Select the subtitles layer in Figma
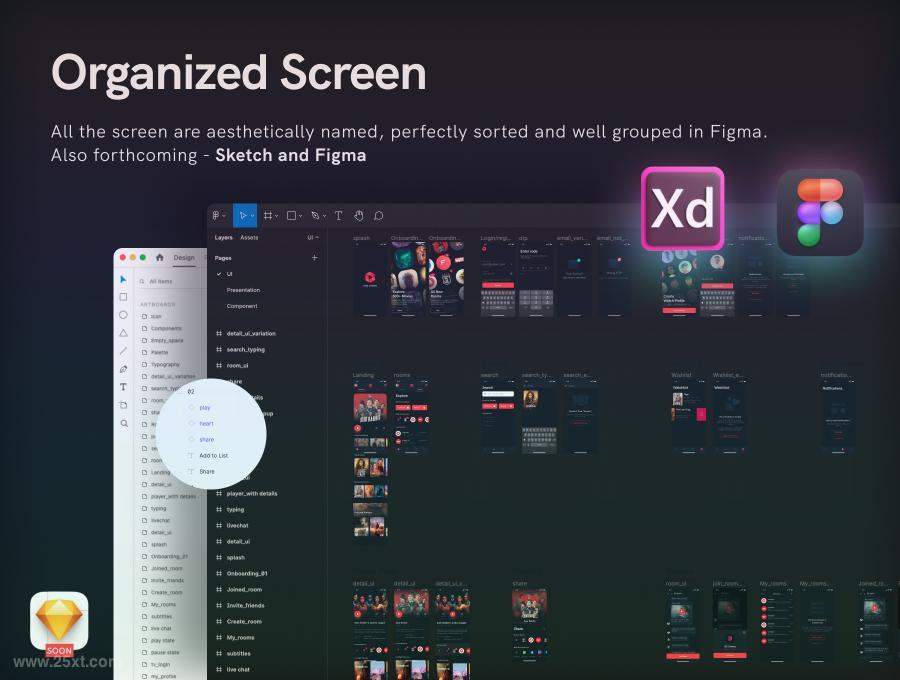Viewport: 900px width, 680px height. click(x=238, y=654)
